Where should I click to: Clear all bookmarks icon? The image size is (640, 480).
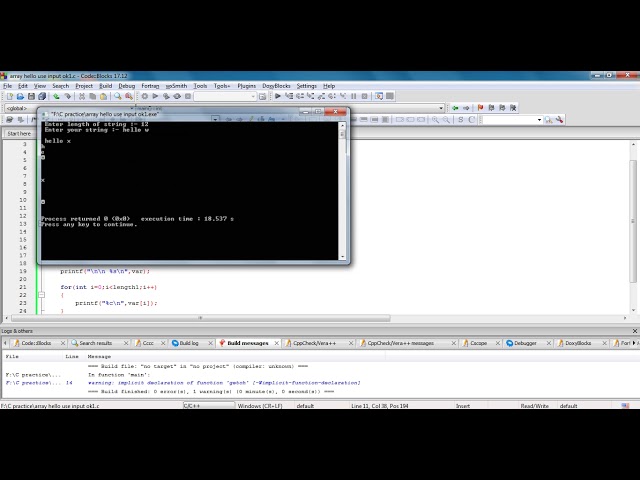click(x=513, y=108)
